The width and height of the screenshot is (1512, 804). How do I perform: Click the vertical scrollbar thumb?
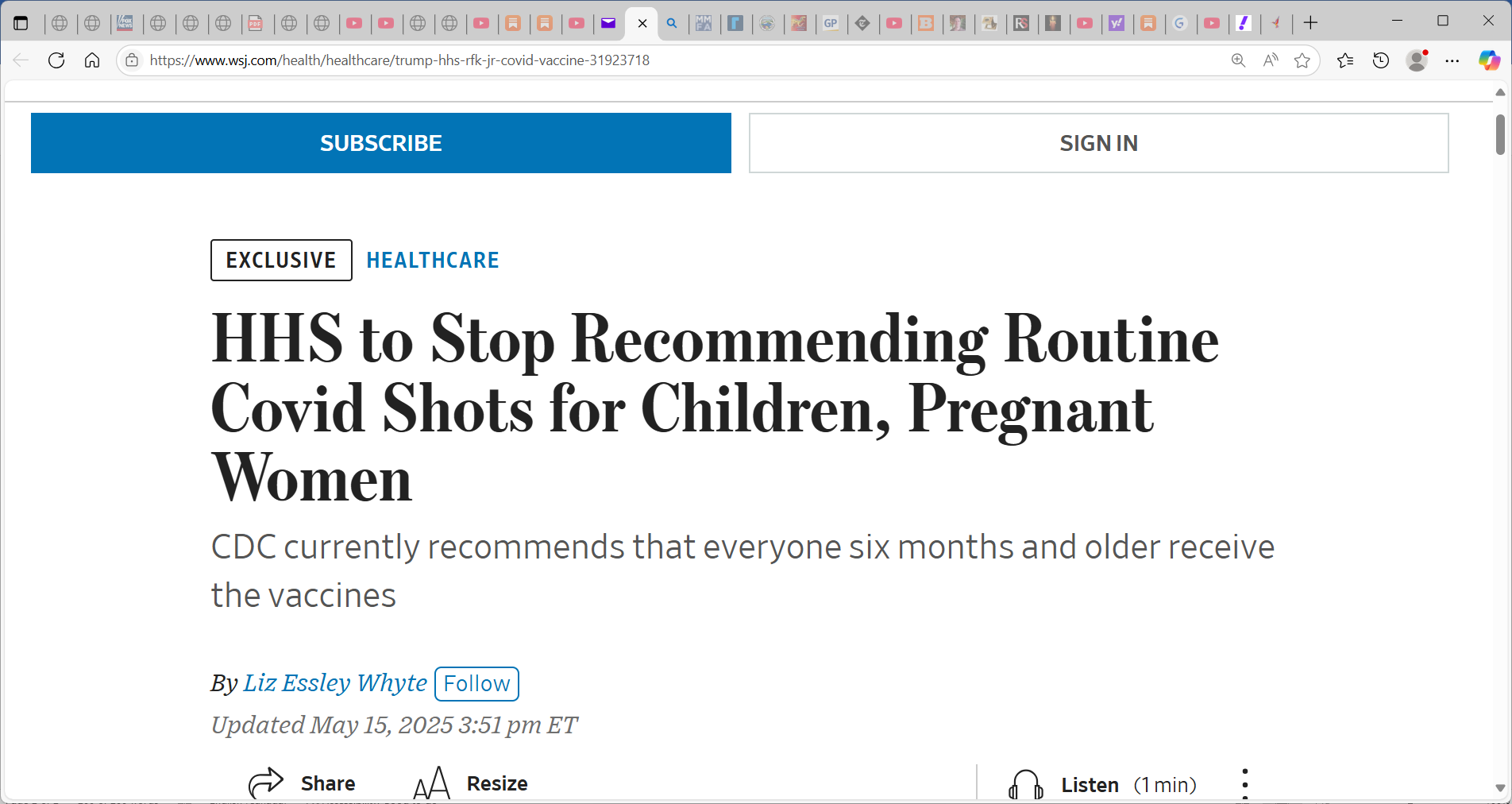click(x=1500, y=134)
